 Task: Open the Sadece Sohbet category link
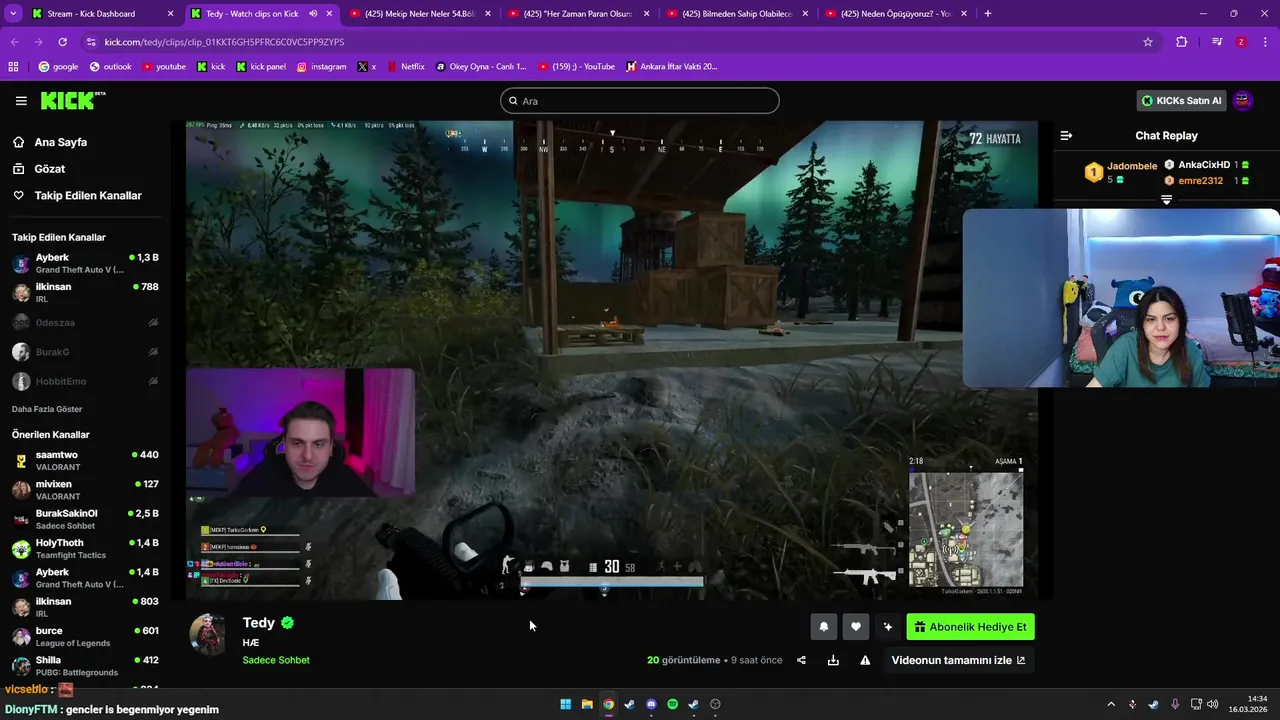pyautogui.click(x=276, y=660)
